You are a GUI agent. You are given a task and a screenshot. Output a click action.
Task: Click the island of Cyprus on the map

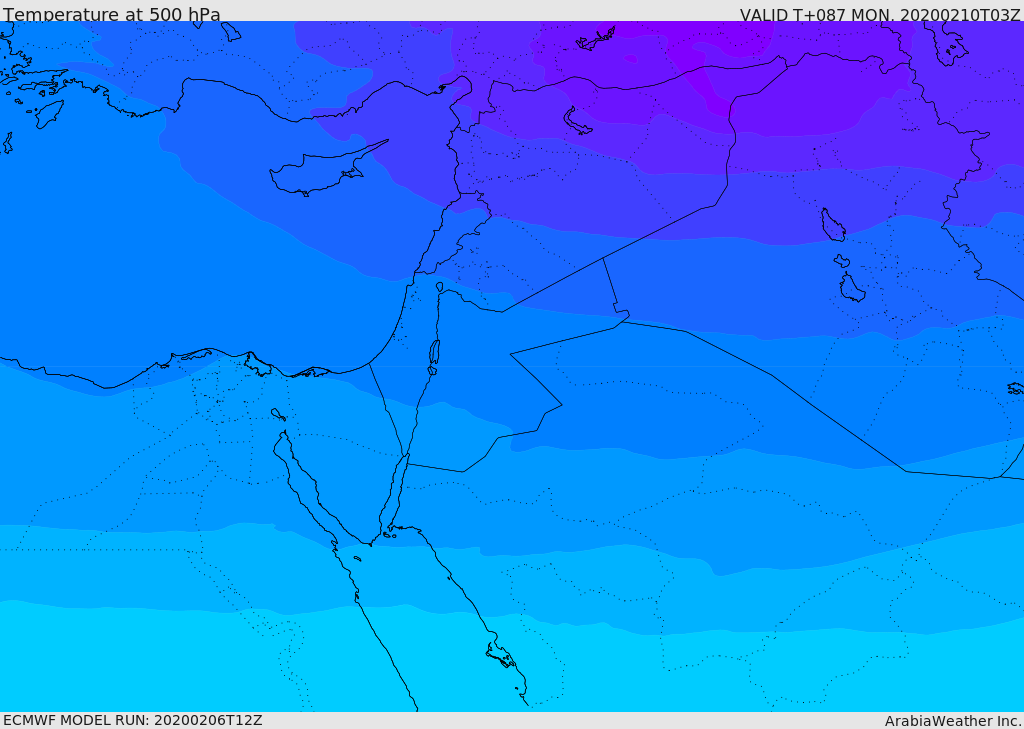327,169
